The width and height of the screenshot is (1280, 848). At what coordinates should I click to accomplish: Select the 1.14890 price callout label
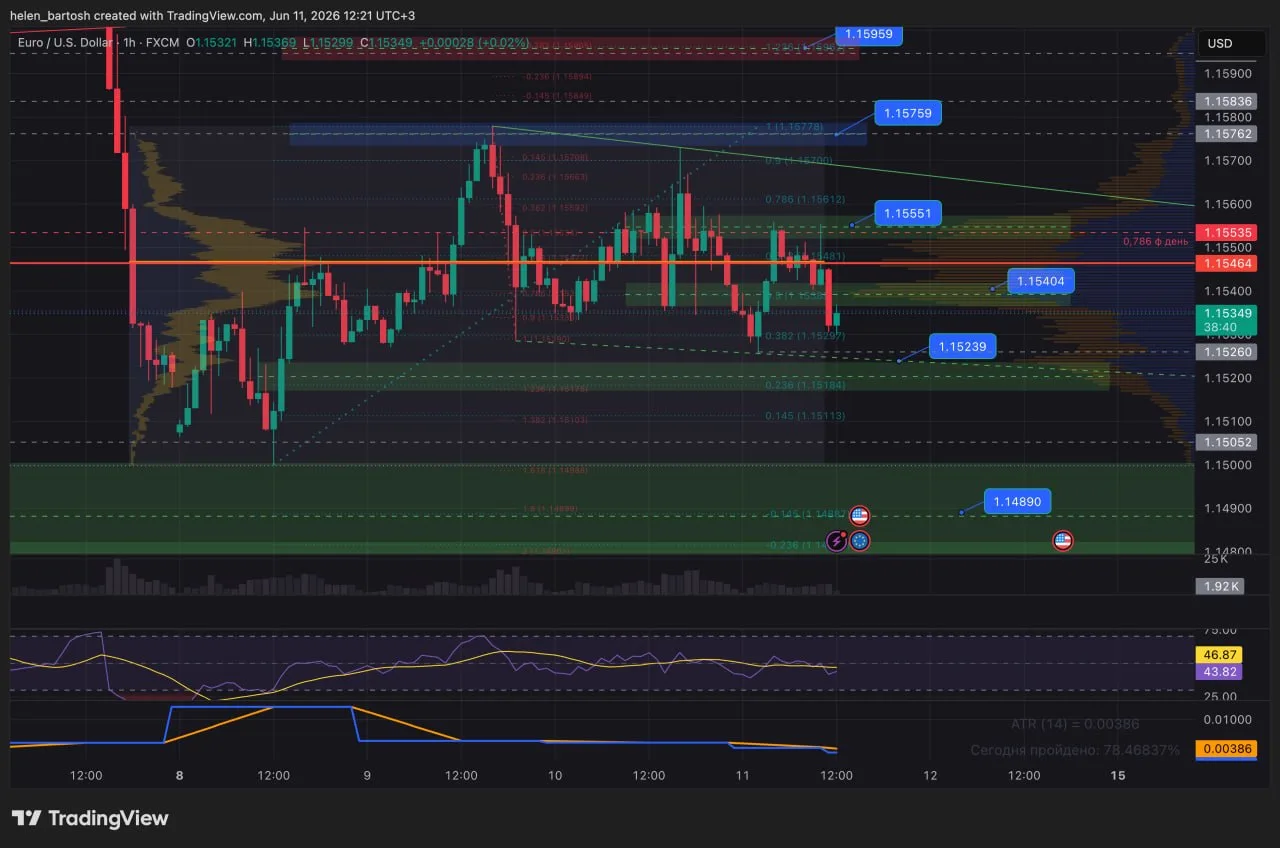(1018, 501)
